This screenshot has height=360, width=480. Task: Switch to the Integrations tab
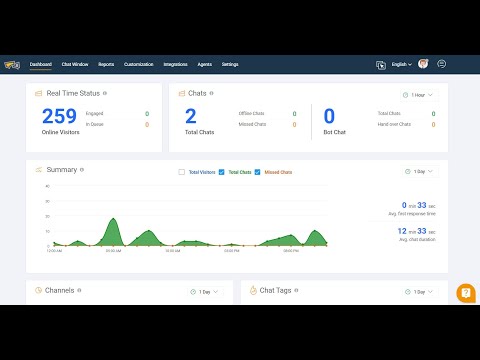click(175, 64)
